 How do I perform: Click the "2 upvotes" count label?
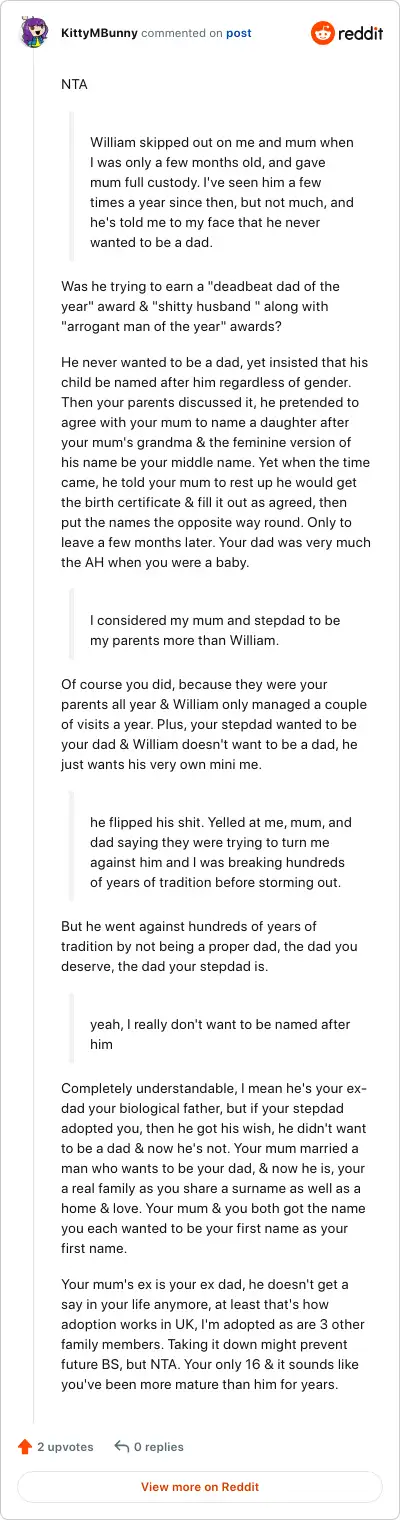click(65, 1446)
